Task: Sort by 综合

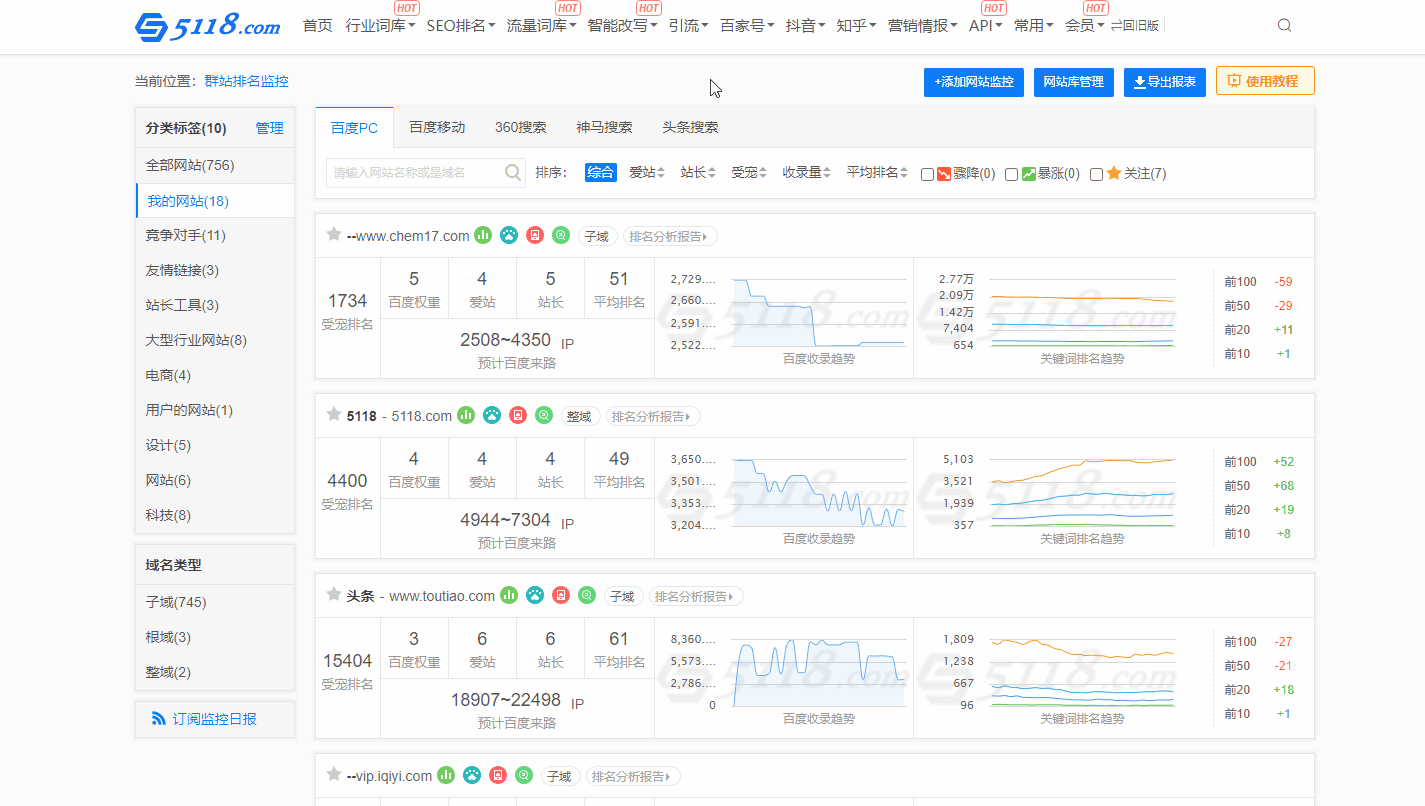Action: (600, 173)
